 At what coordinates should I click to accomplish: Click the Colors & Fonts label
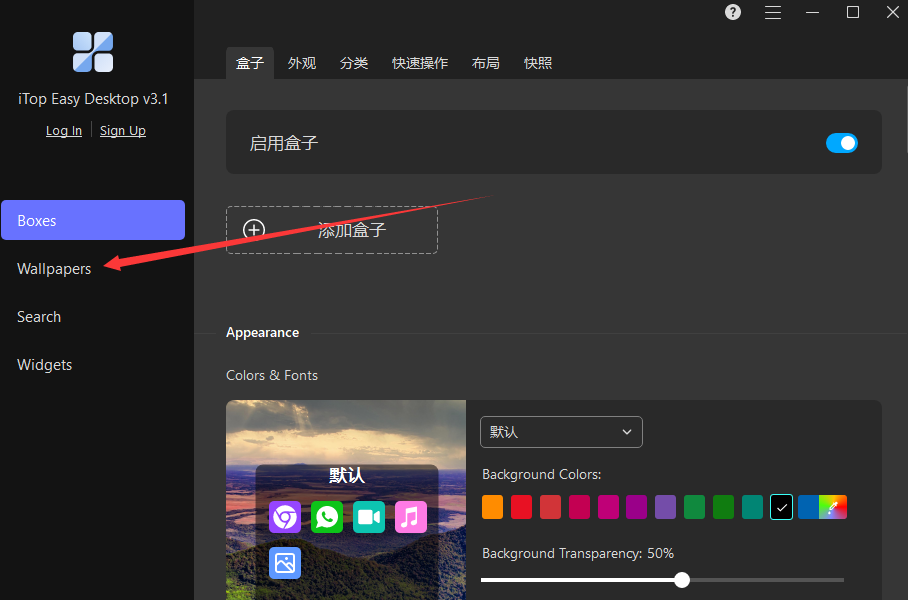(x=272, y=375)
